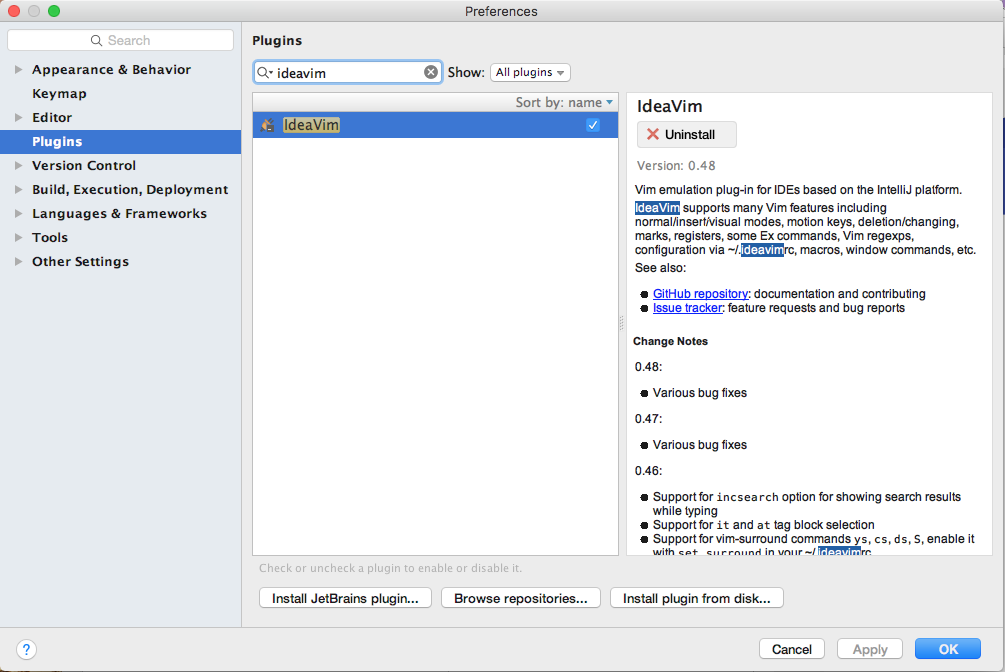Open the Show All plugins dropdown

(x=530, y=72)
